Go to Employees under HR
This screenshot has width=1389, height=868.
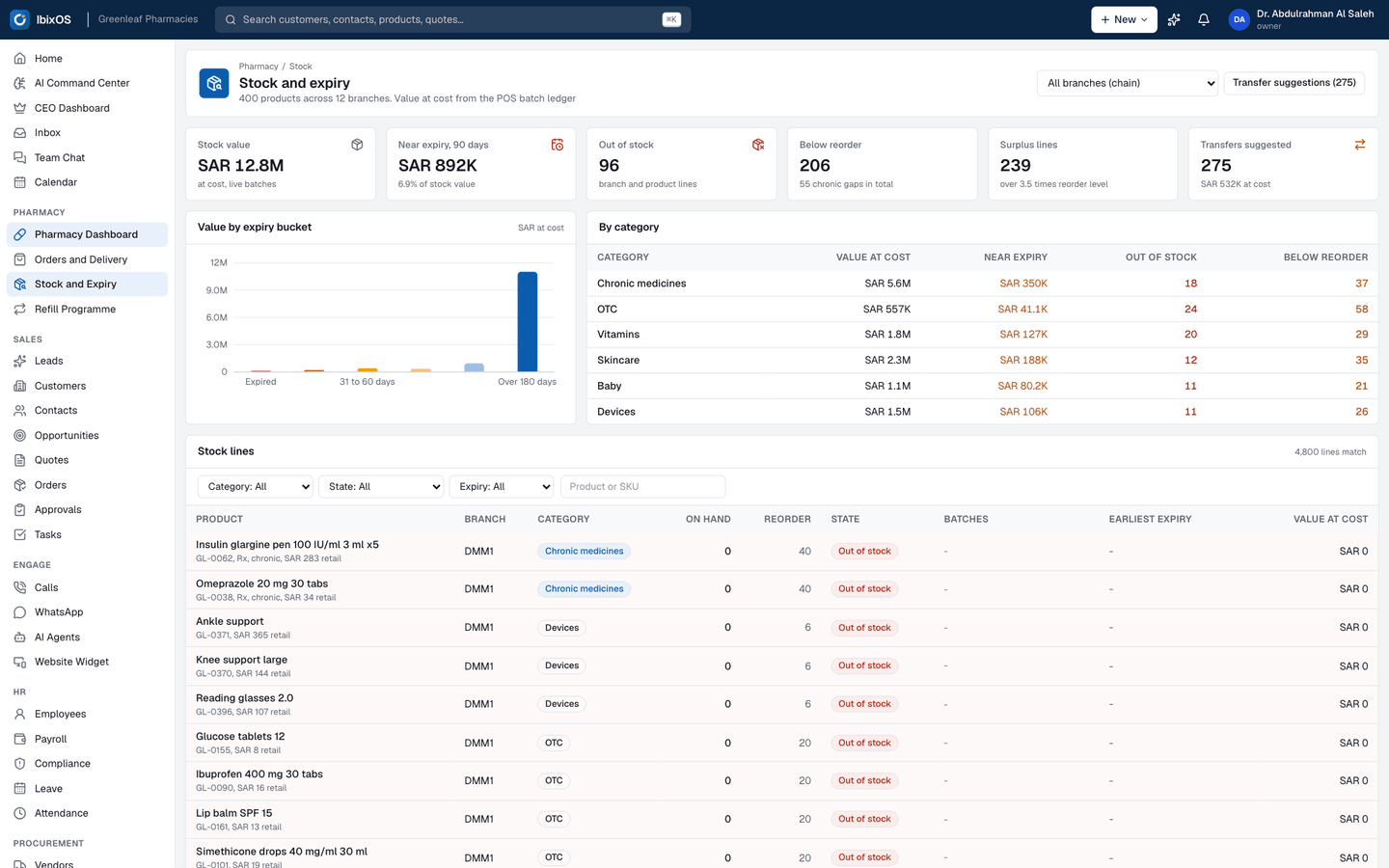[87, 715]
